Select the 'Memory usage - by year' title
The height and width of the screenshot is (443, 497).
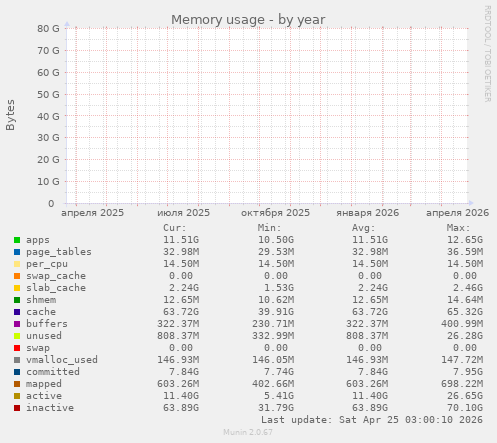[248, 20]
